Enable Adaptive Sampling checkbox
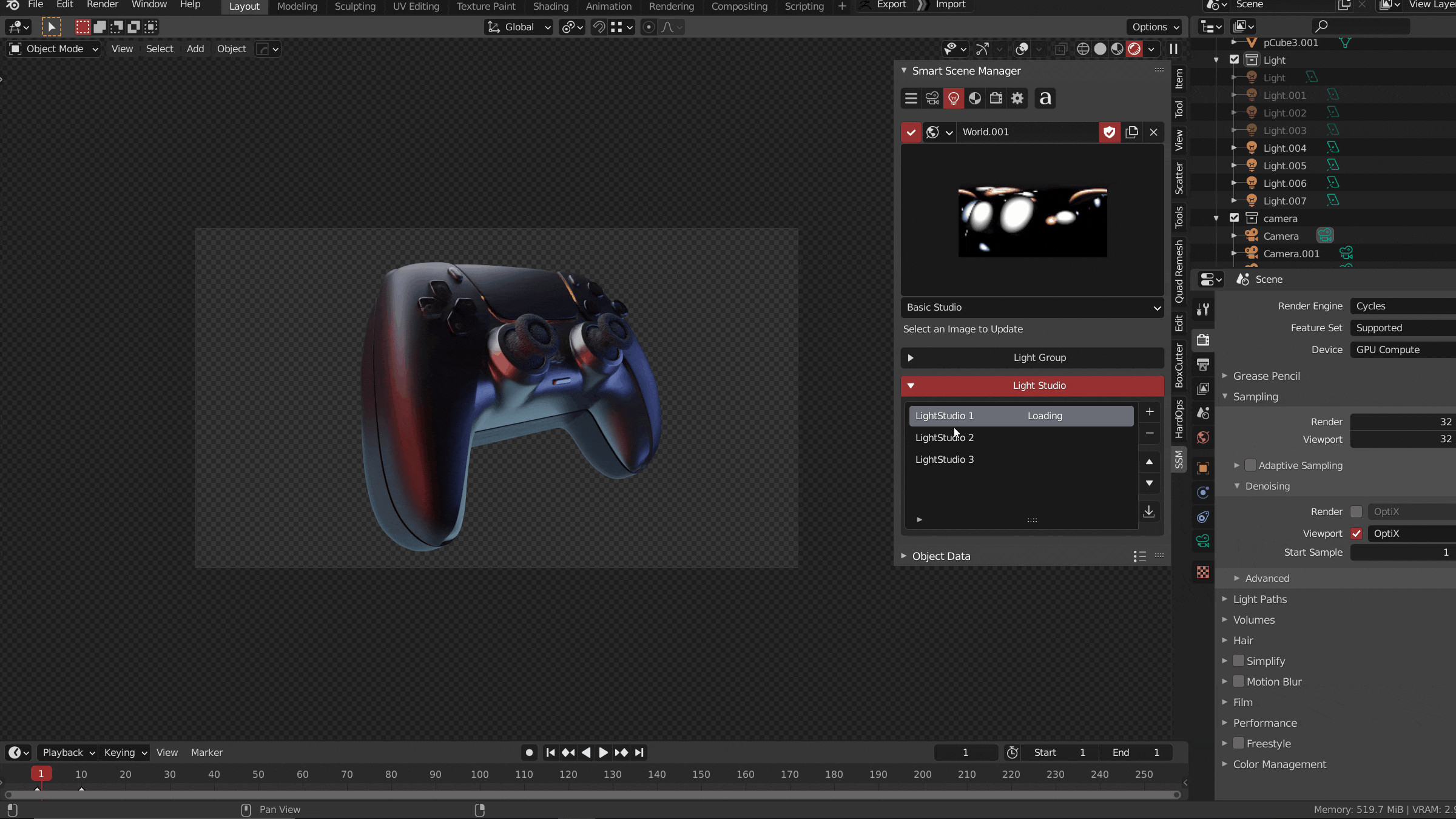1456x819 pixels. tap(1250, 465)
